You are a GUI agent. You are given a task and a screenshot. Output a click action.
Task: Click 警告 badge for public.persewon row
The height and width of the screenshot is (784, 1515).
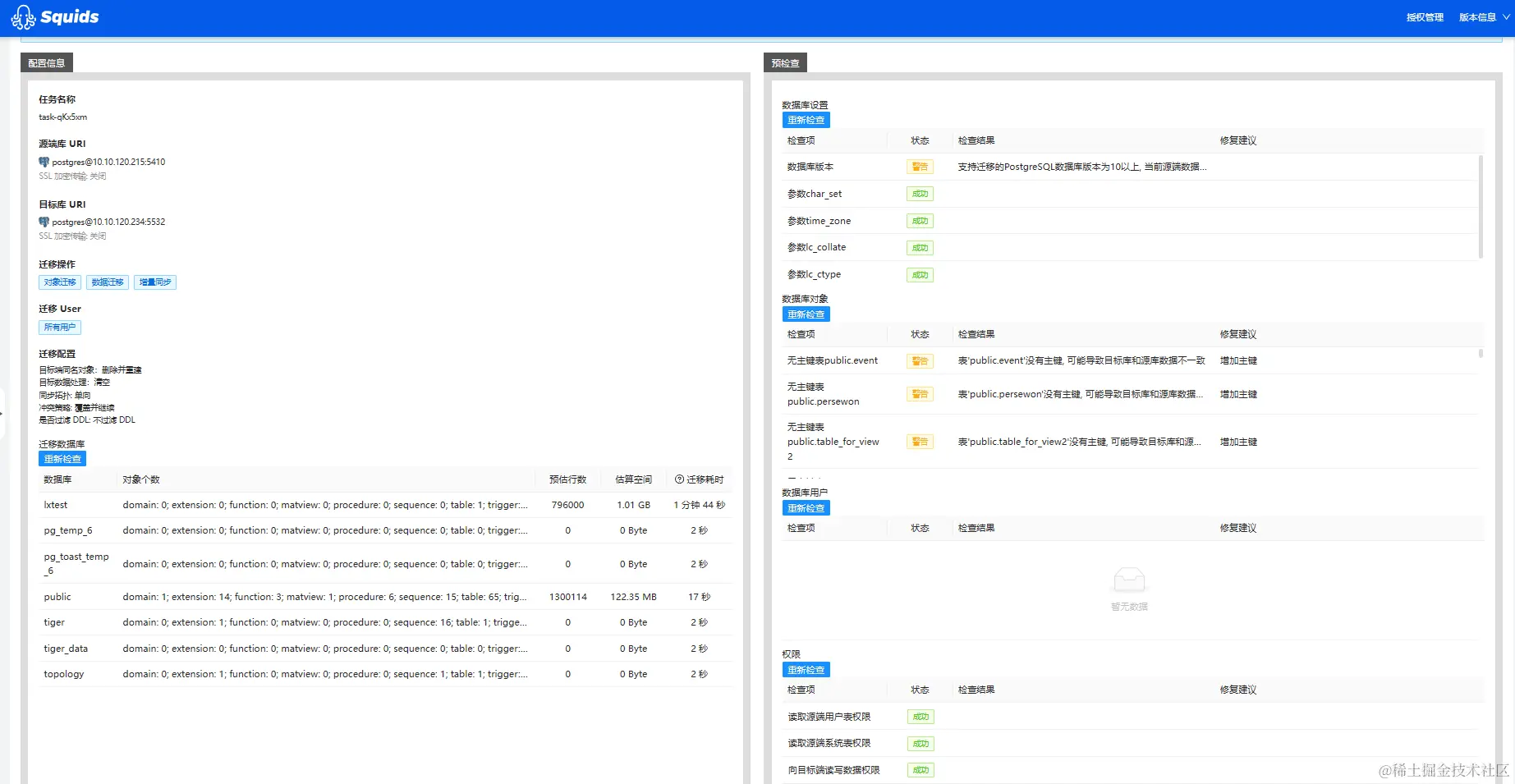(x=920, y=394)
